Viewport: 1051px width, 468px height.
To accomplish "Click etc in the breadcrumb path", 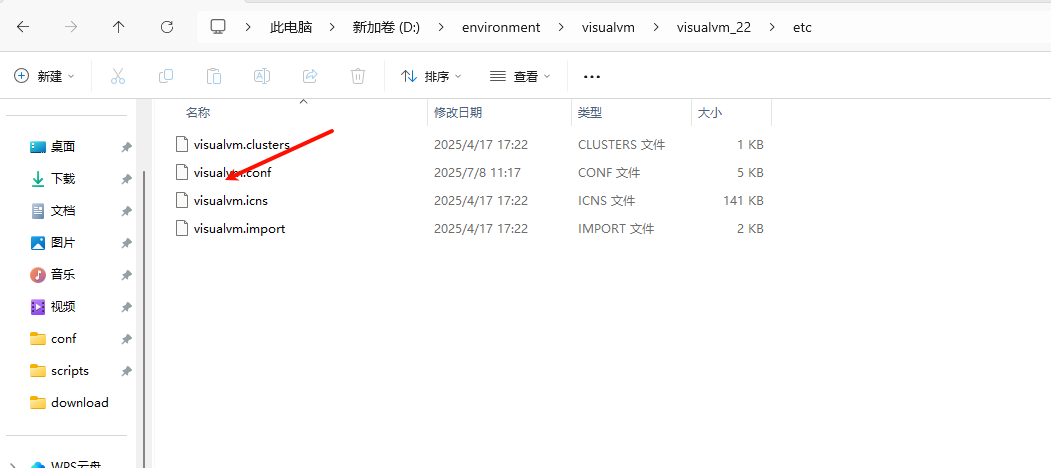I will click(802, 27).
